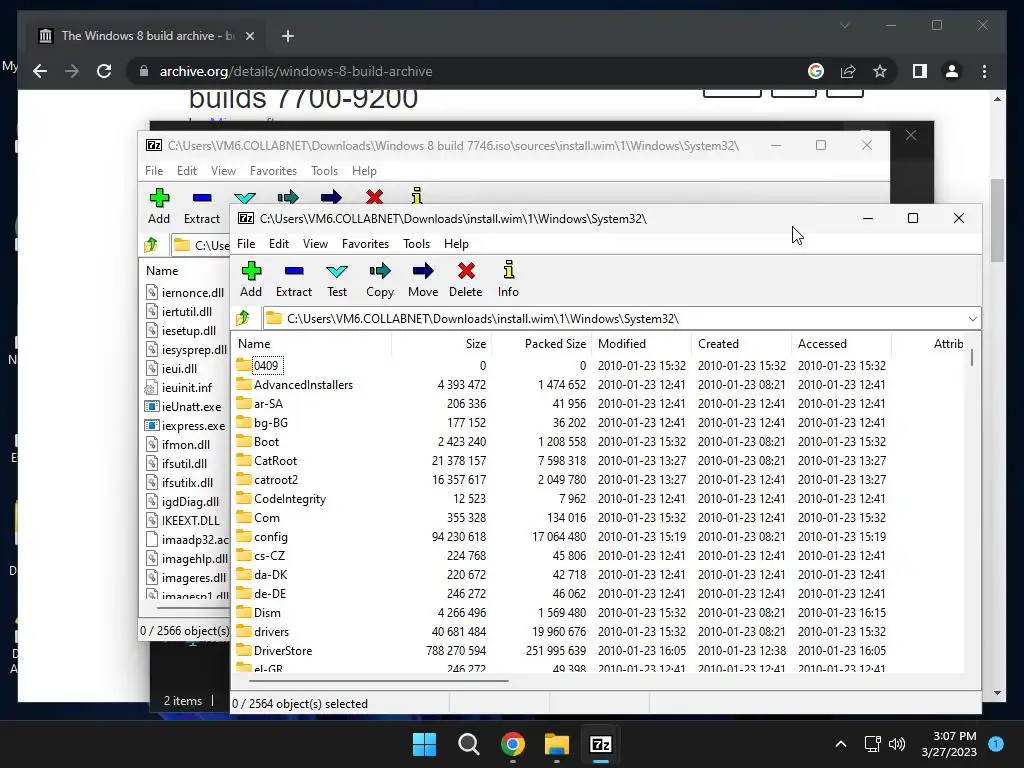The height and width of the screenshot is (768, 1024).
Task: Open the Windows Start menu
Action: coord(424,744)
